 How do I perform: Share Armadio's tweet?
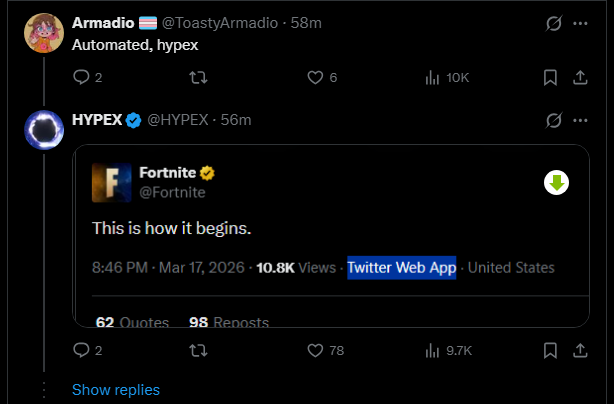tap(580, 77)
